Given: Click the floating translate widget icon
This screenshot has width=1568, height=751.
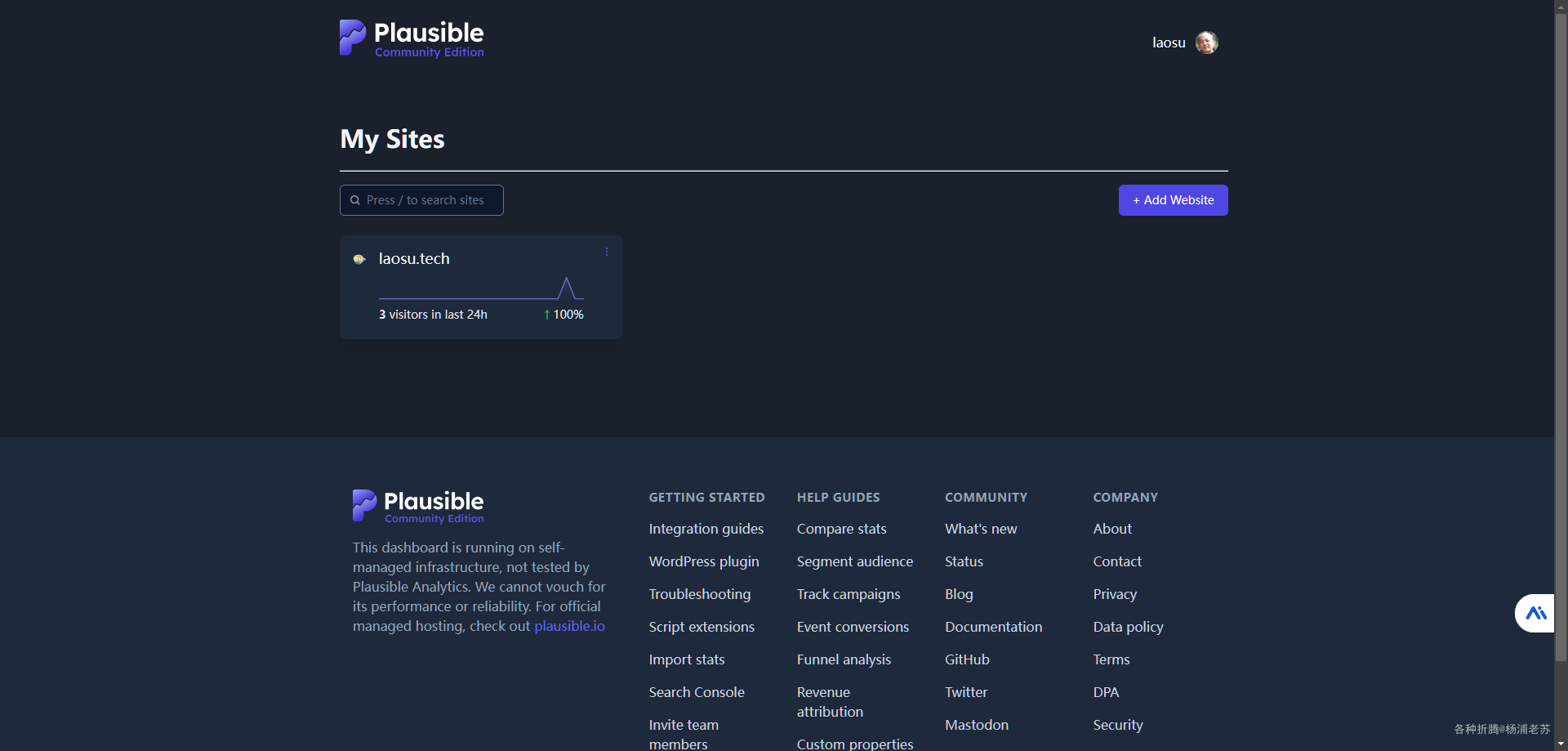Looking at the screenshot, I should [x=1535, y=613].
